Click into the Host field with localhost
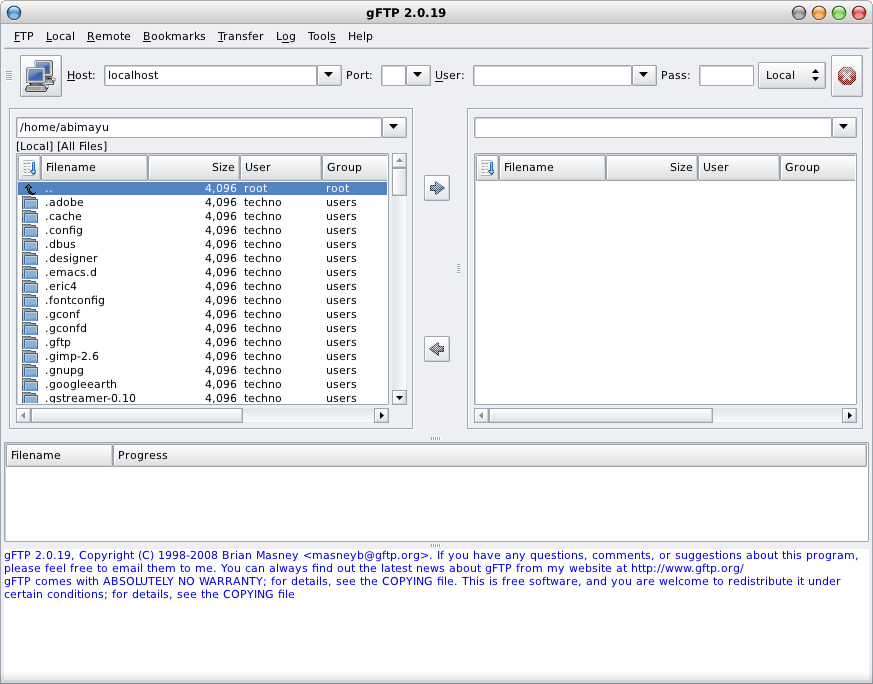 (210, 76)
